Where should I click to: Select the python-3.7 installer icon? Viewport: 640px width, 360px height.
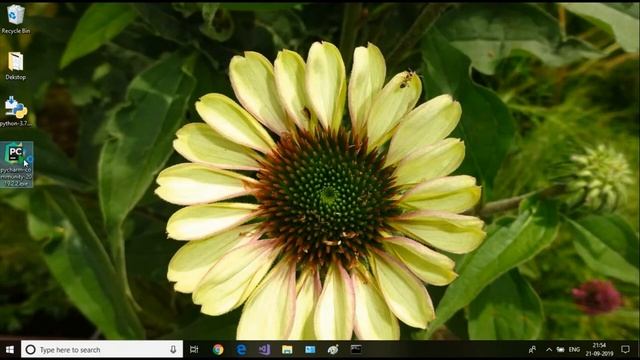click(16, 111)
